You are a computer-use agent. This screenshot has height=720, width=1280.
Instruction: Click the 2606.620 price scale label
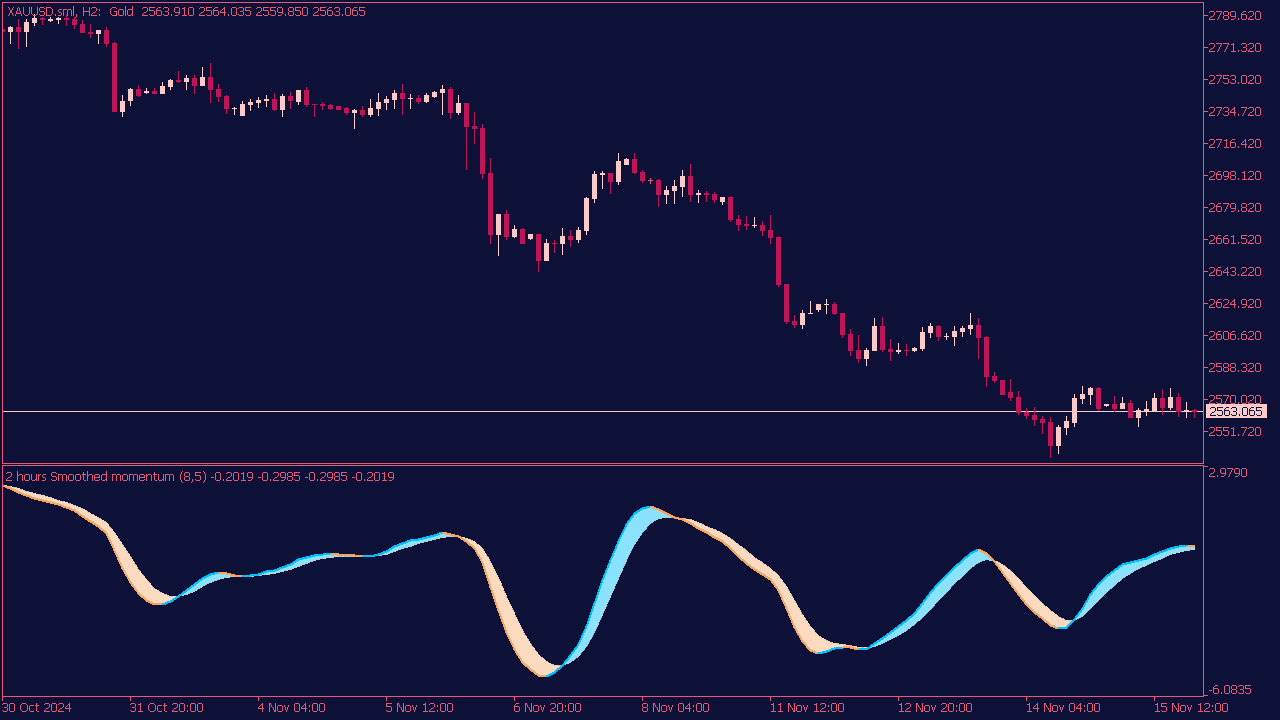pos(1235,336)
